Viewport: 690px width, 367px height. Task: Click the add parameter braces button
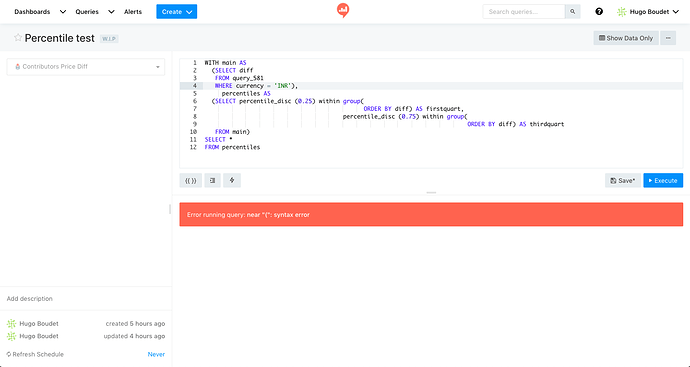191,180
